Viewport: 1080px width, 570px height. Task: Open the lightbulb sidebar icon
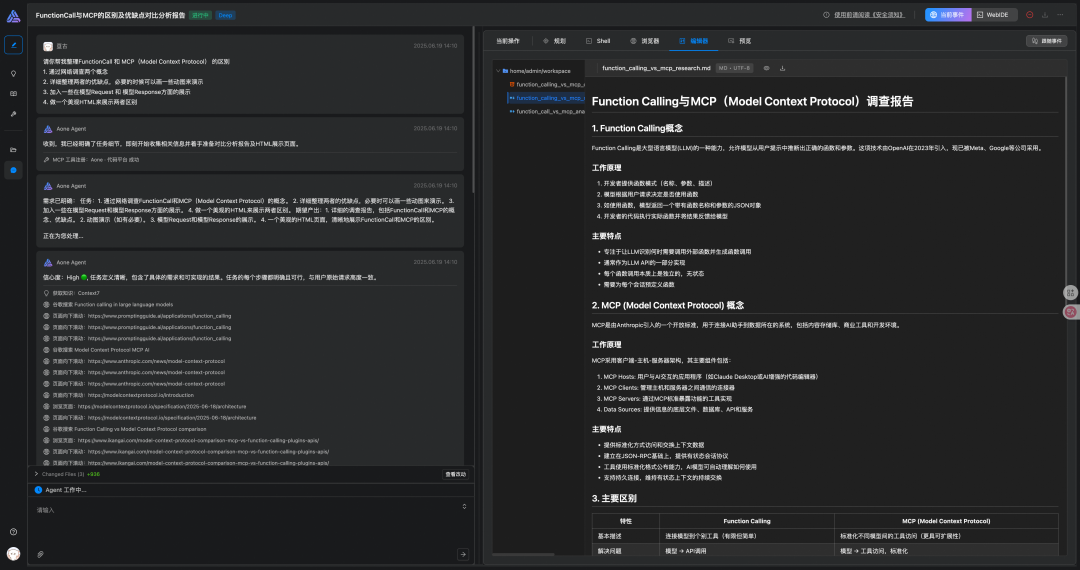pos(13,74)
